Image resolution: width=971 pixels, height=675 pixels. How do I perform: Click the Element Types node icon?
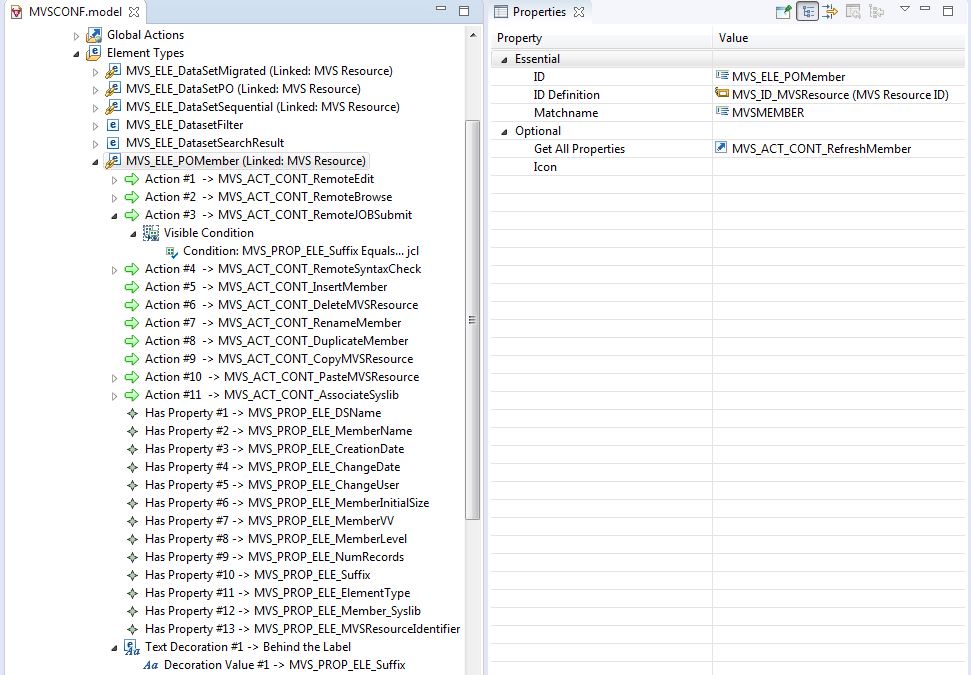(x=94, y=53)
